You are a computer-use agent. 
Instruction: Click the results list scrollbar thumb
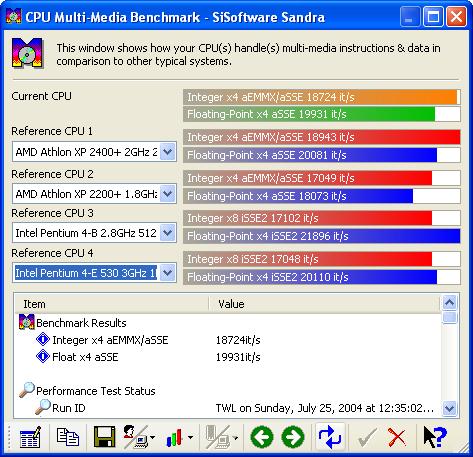[449, 317]
